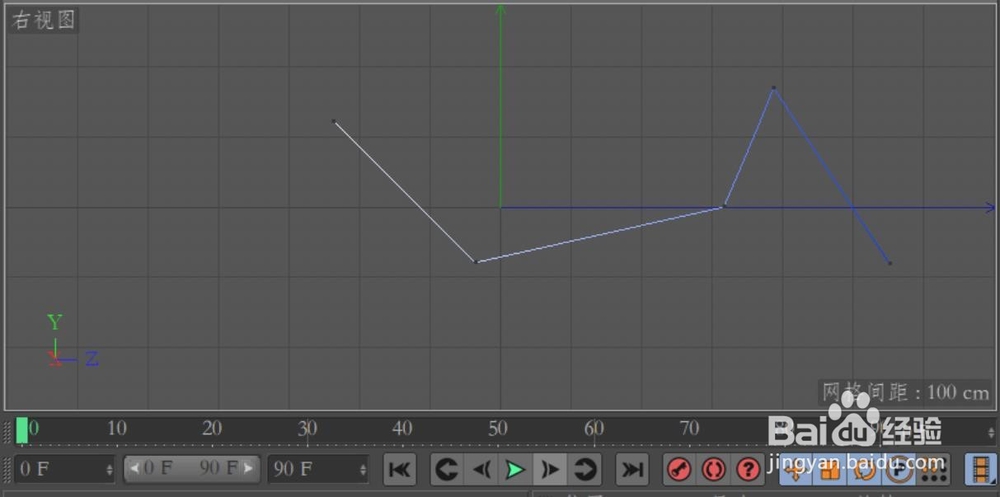1000x497 pixels.
Task: Jump to the next keyframe
Action: point(584,470)
